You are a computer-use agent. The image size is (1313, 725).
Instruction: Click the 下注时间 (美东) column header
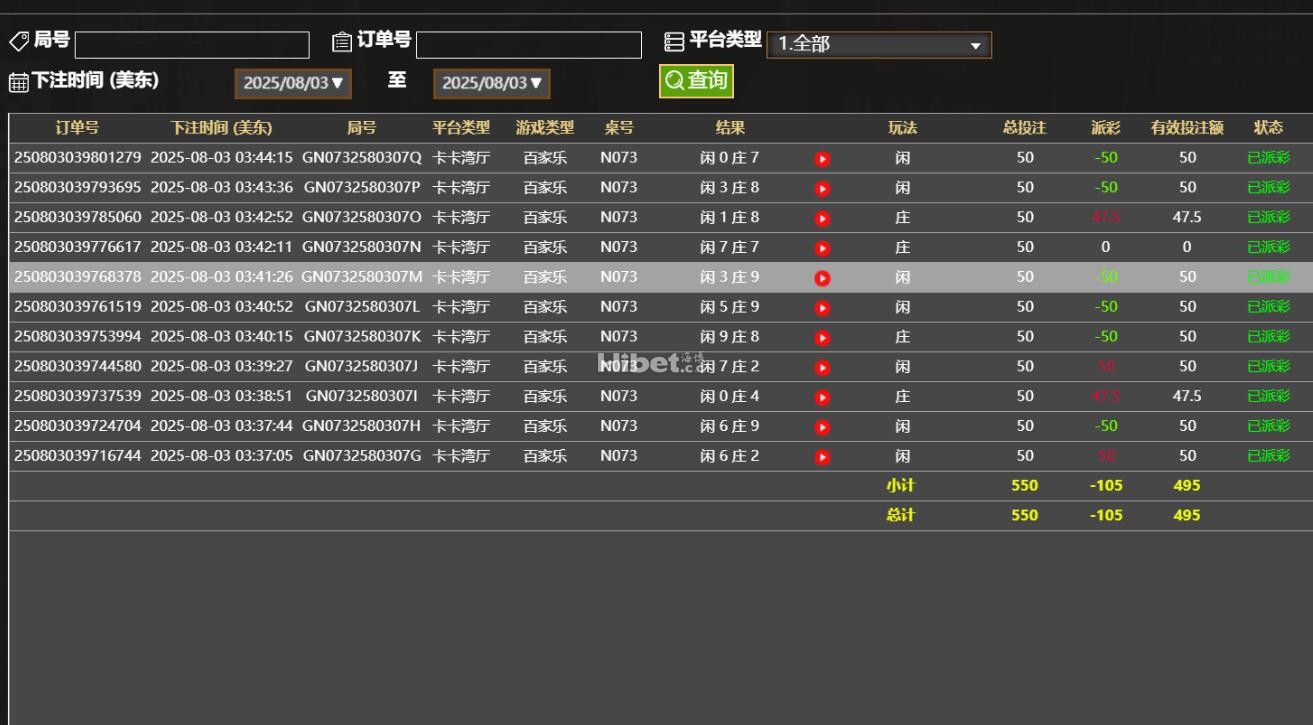[x=221, y=128]
